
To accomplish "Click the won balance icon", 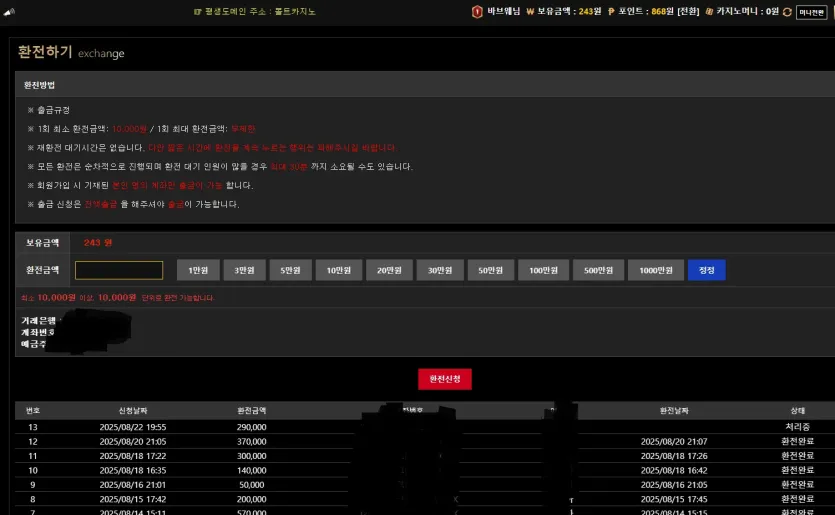I will (x=530, y=11).
